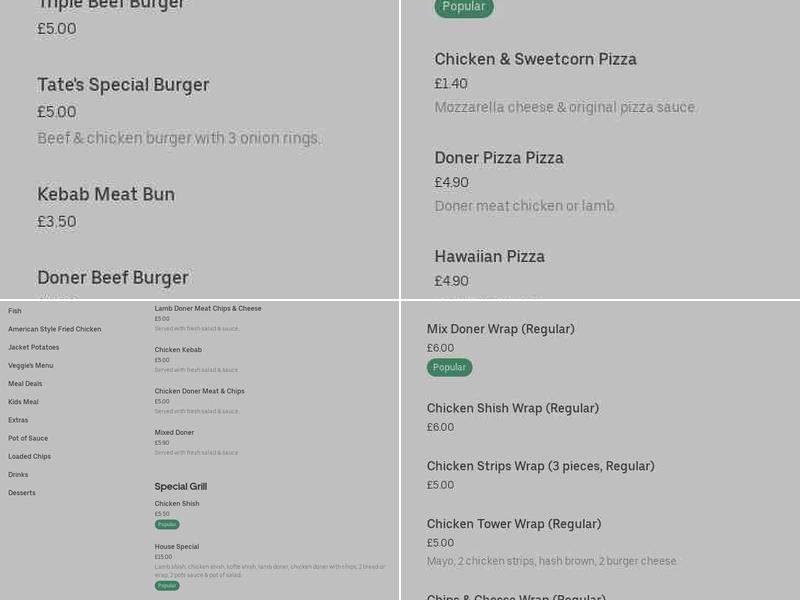Viewport: 800px width, 600px height.
Task: Open Tate's Special Burger details
Action: (123, 85)
